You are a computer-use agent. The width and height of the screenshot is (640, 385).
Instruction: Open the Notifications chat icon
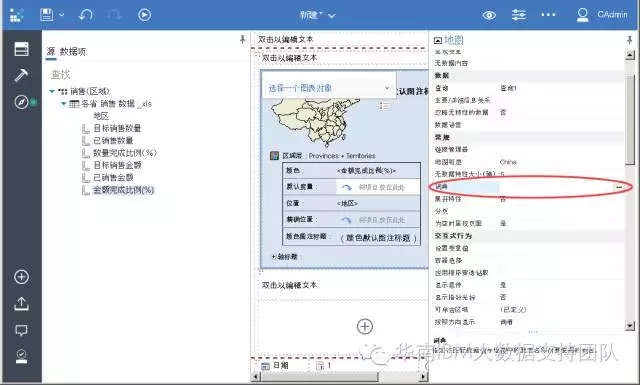click(21, 330)
